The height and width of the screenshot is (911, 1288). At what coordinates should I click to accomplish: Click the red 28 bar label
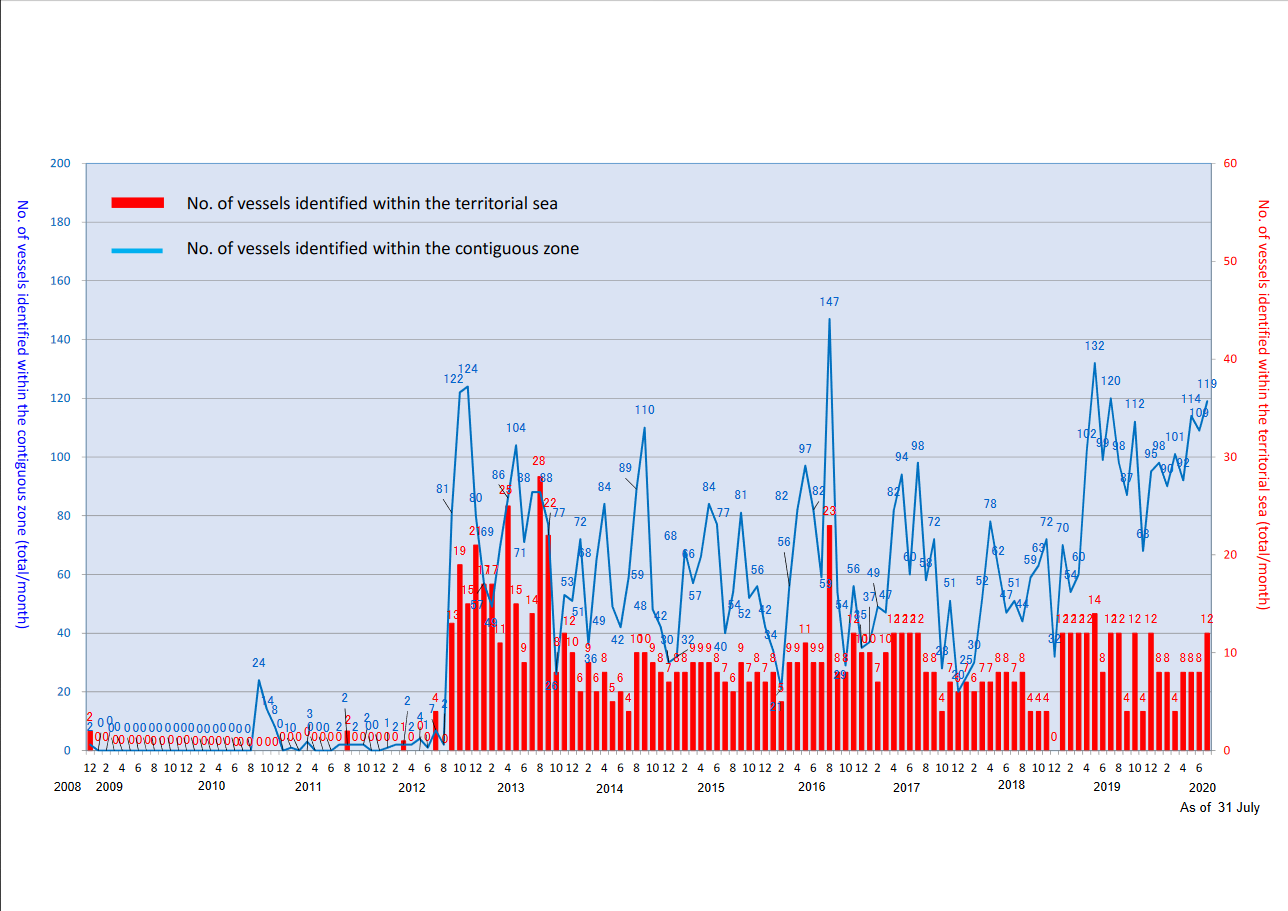(539, 461)
